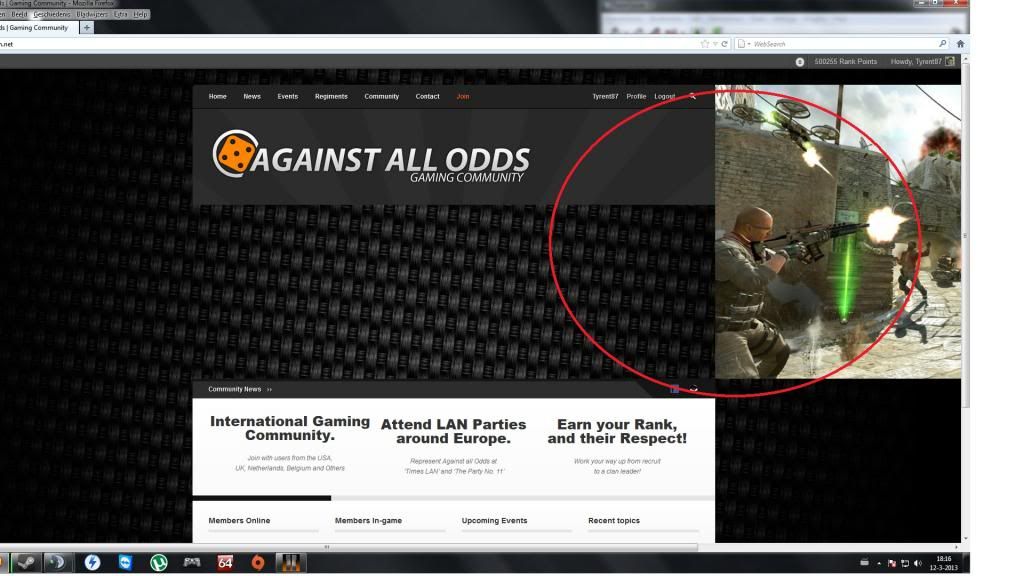Open the Bladwijzers menu
Image resolution: width=1024 pixels, height=576 pixels.
[91, 15]
